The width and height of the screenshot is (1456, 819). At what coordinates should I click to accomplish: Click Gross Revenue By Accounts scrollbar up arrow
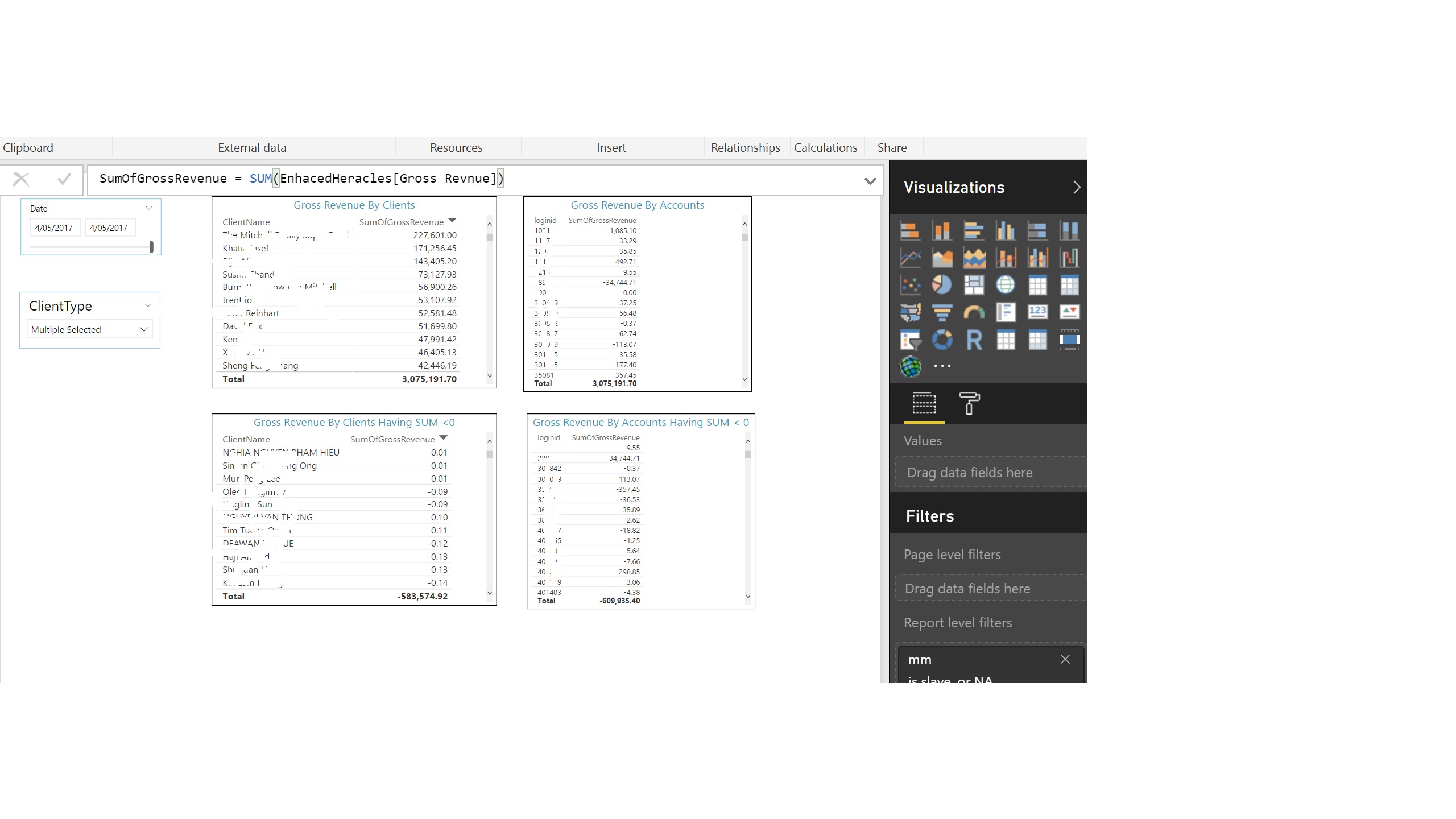coord(744,224)
